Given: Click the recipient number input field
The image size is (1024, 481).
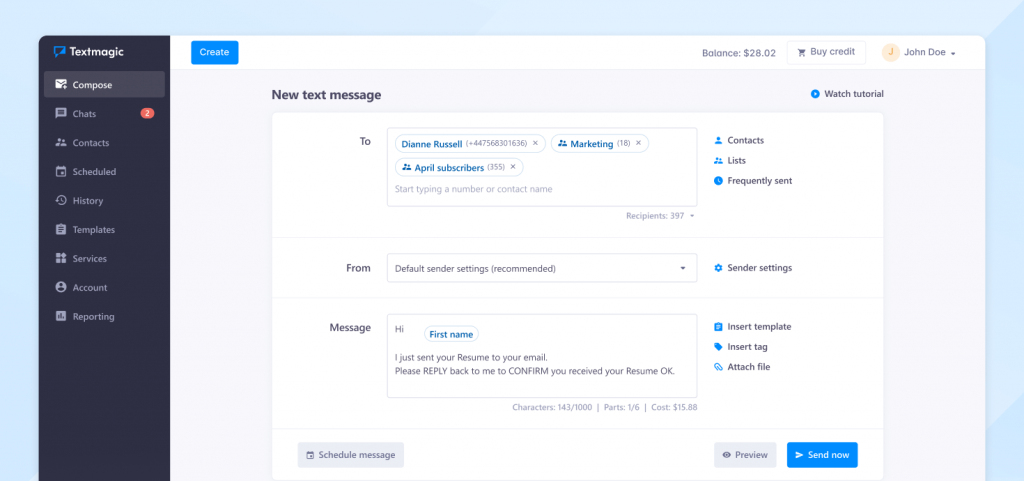Looking at the screenshot, I should (540, 189).
